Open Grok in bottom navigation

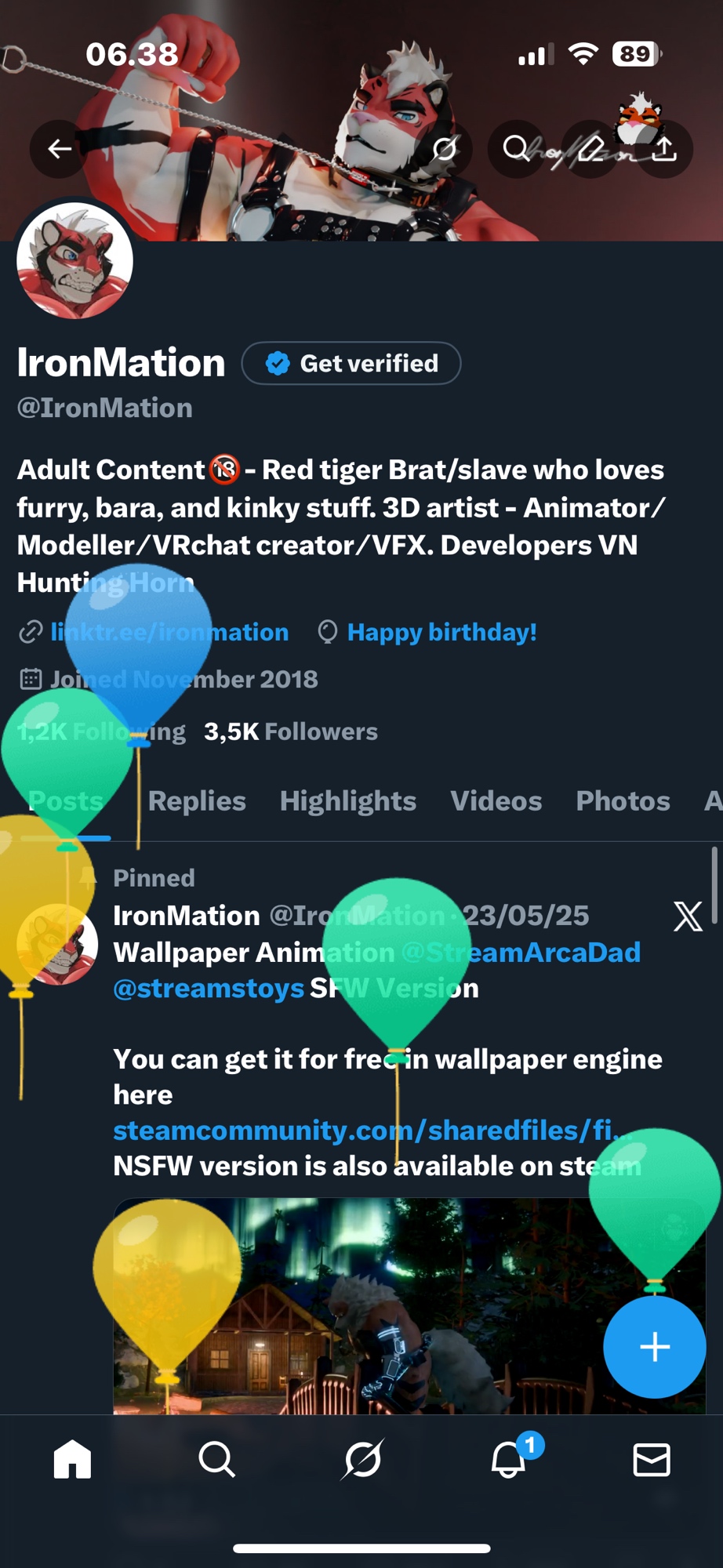(362, 1460)
